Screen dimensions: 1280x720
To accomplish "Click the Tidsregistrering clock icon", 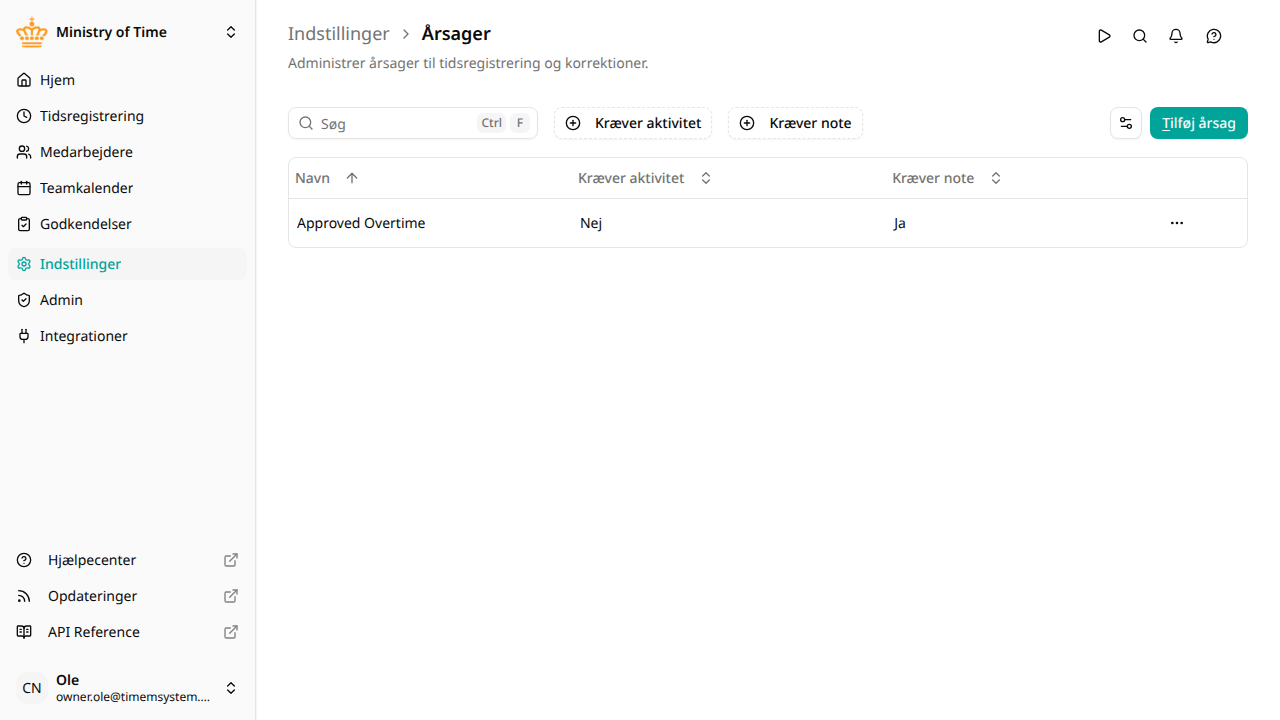I will pos(24,116).
